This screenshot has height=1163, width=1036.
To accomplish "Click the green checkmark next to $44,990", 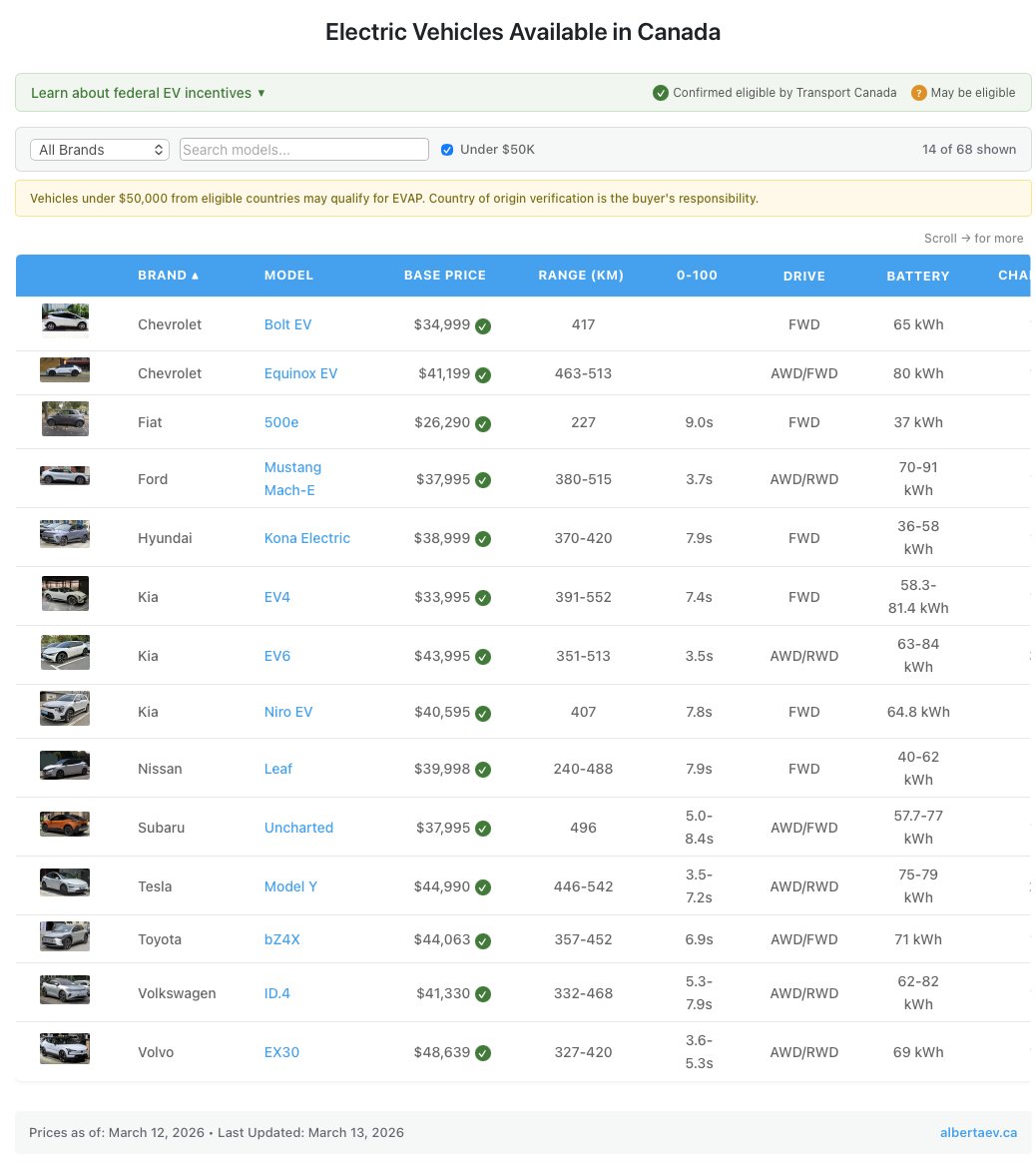I will click(x=483, y=887).
